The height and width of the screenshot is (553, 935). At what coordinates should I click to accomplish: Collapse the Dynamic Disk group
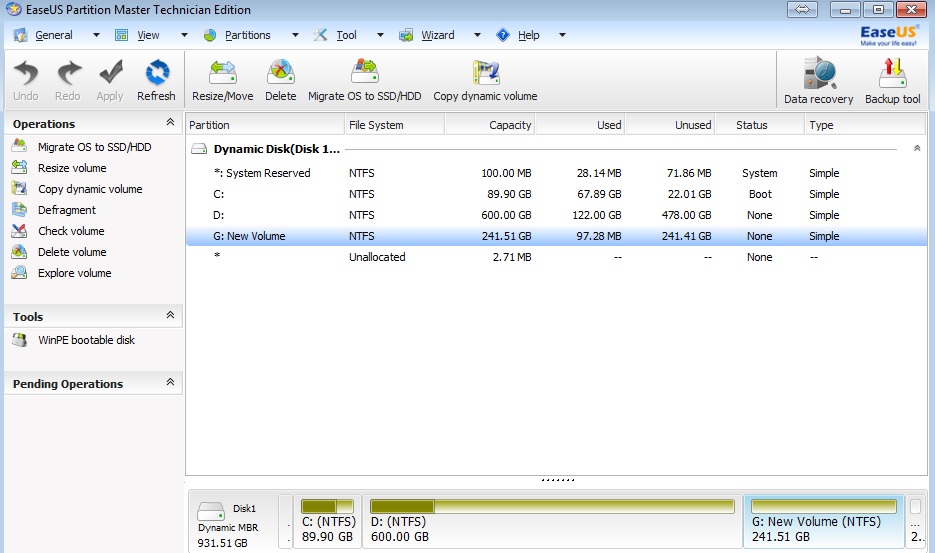click(x=917, y=148)
